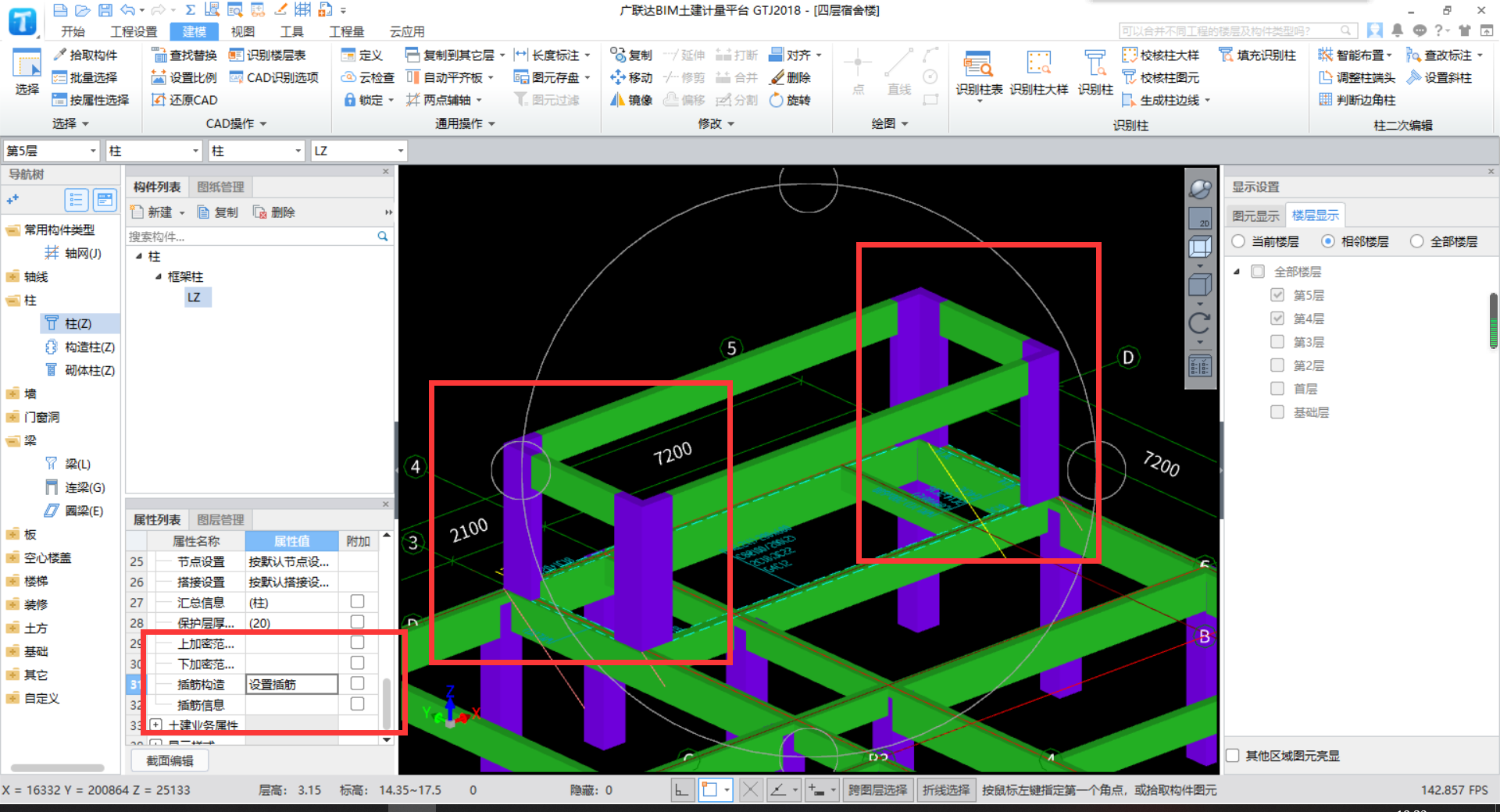Collapse the 框架柱 tree node
The image size is (1500, 812).
[x=159, y=276]
